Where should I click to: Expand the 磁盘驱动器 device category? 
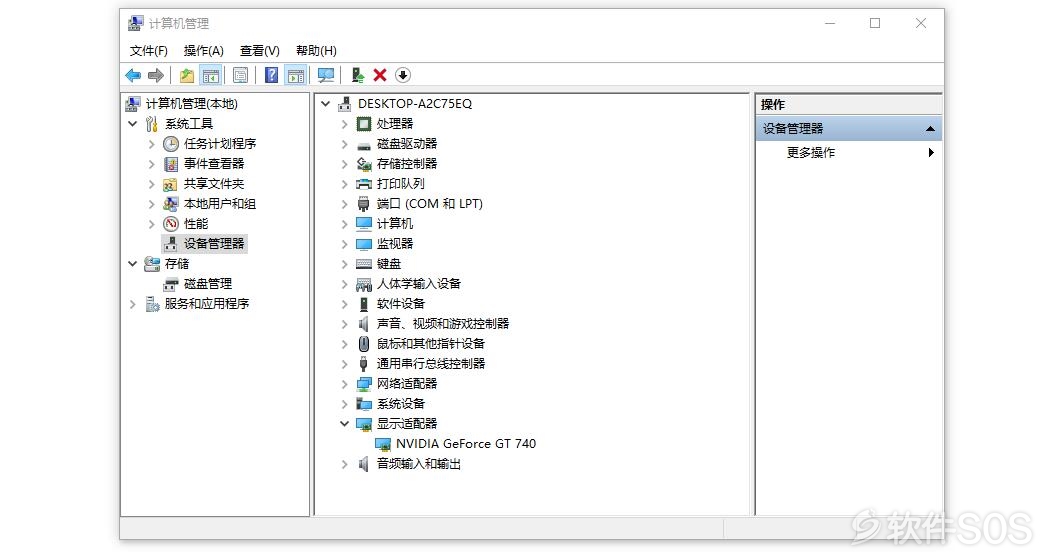pyautogui.click(x=344, y=144)
